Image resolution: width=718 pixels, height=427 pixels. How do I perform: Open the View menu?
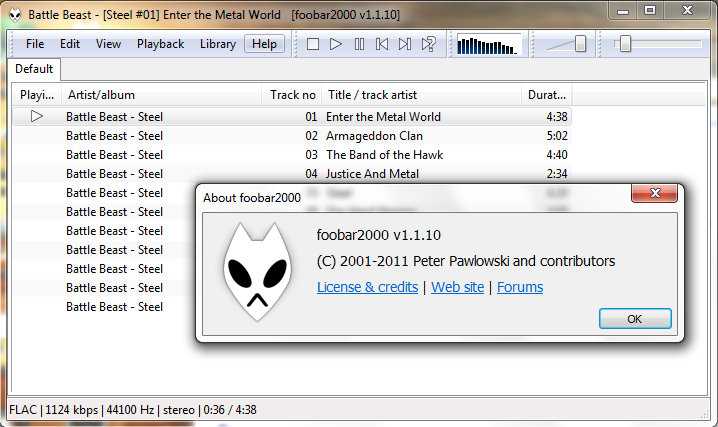109,44
